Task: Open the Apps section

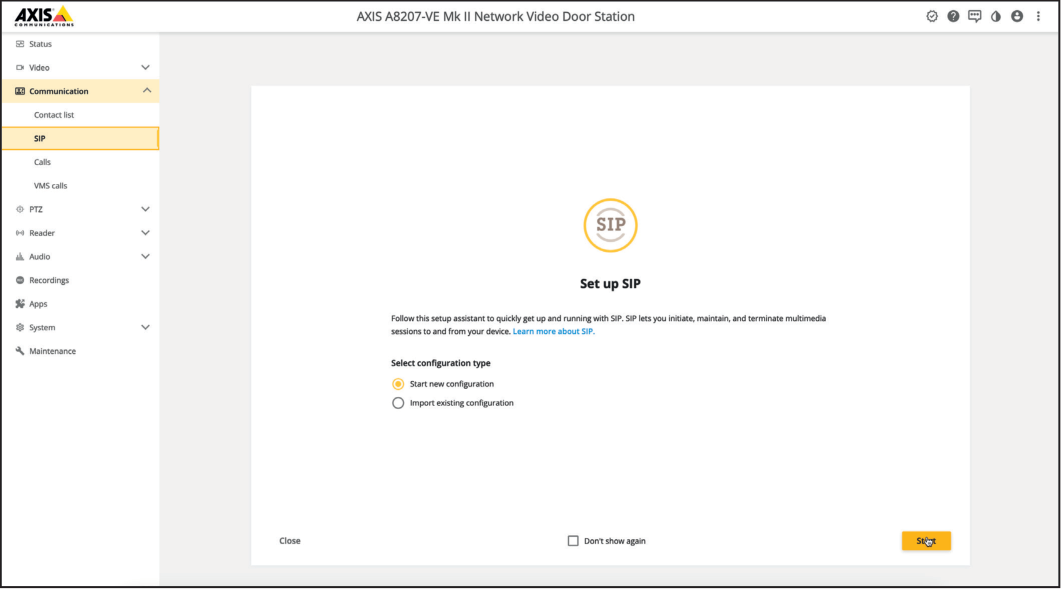Action: (38, 303)
